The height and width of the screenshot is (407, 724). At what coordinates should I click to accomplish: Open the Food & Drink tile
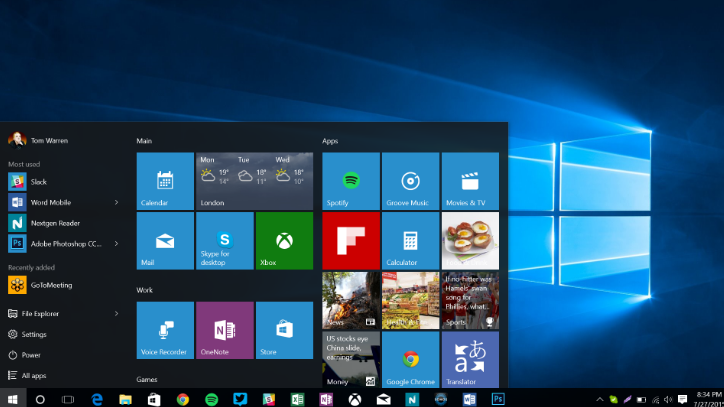coord(470,241)
